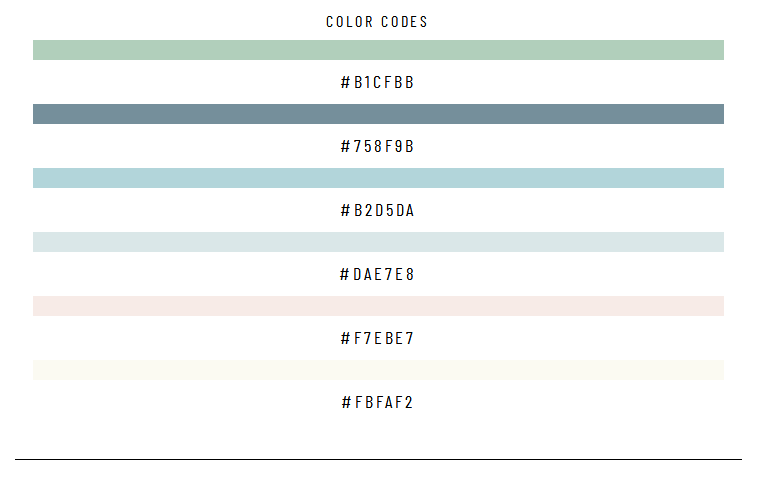Image resolution: width=763 pixels, height=485 pixels.
Task: Click the hash symbol before 758F9B
Action: pyautogui.click(x=345, y=146)
